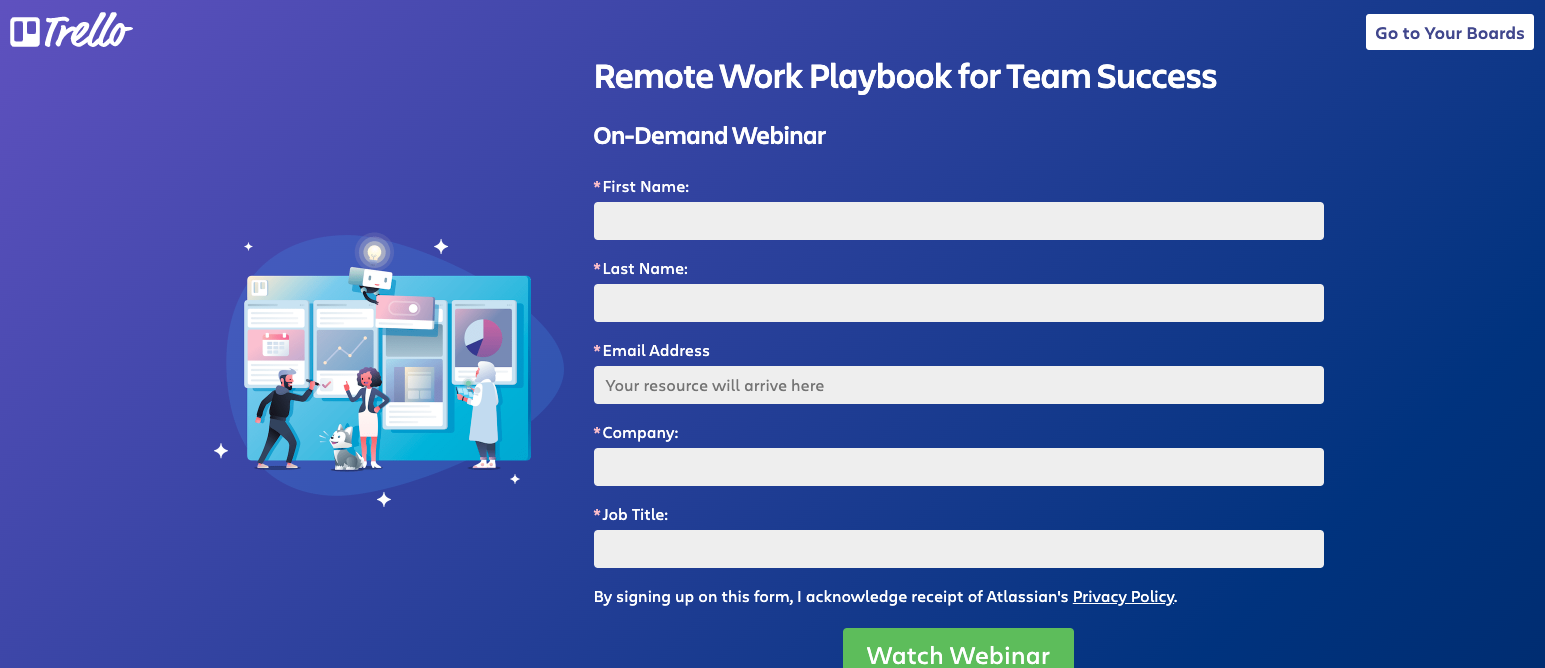This screenshot has height=668, width=1545.
Task: Click into the Company field
Action: click(958, 466)
